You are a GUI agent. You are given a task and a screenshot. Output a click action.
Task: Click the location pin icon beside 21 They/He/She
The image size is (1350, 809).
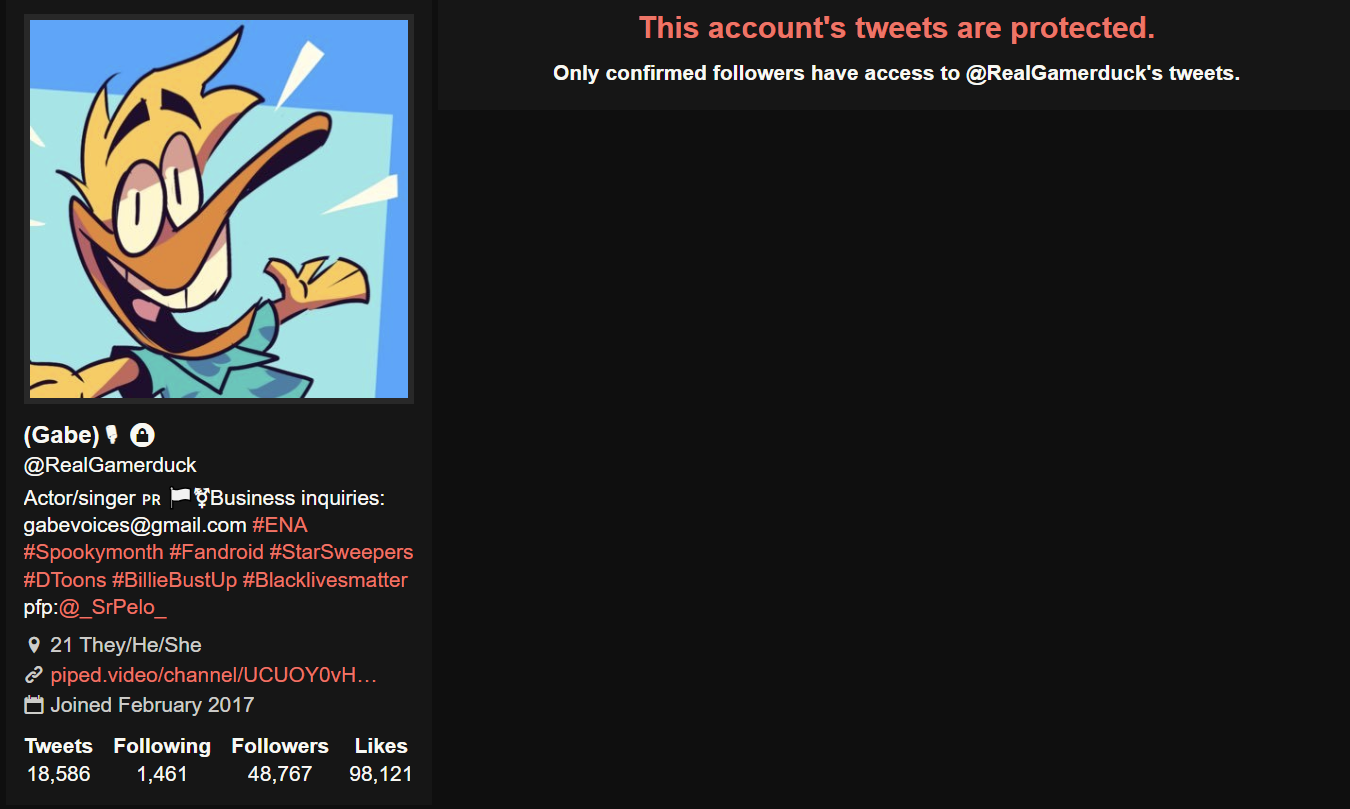tap(34, 646)
